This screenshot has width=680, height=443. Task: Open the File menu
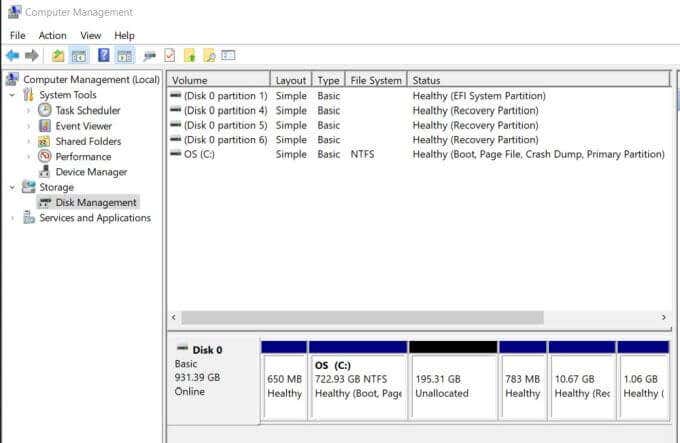[18, 36]
